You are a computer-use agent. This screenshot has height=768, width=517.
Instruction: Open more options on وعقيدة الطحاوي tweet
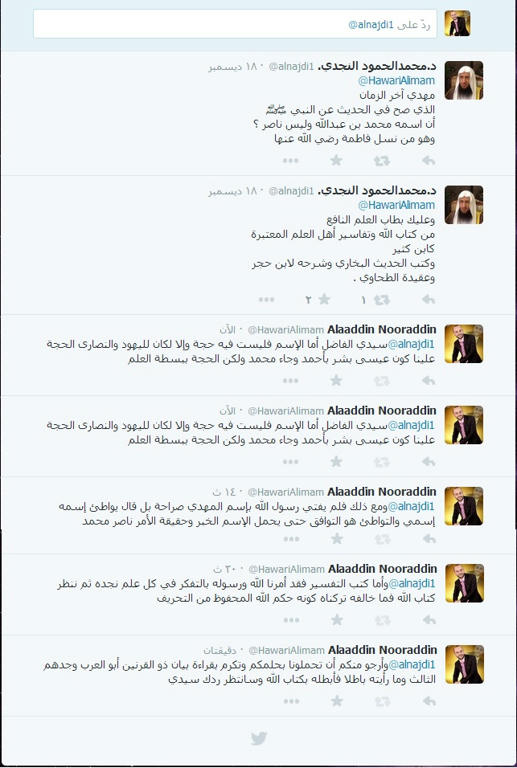(x=267, y=300)
